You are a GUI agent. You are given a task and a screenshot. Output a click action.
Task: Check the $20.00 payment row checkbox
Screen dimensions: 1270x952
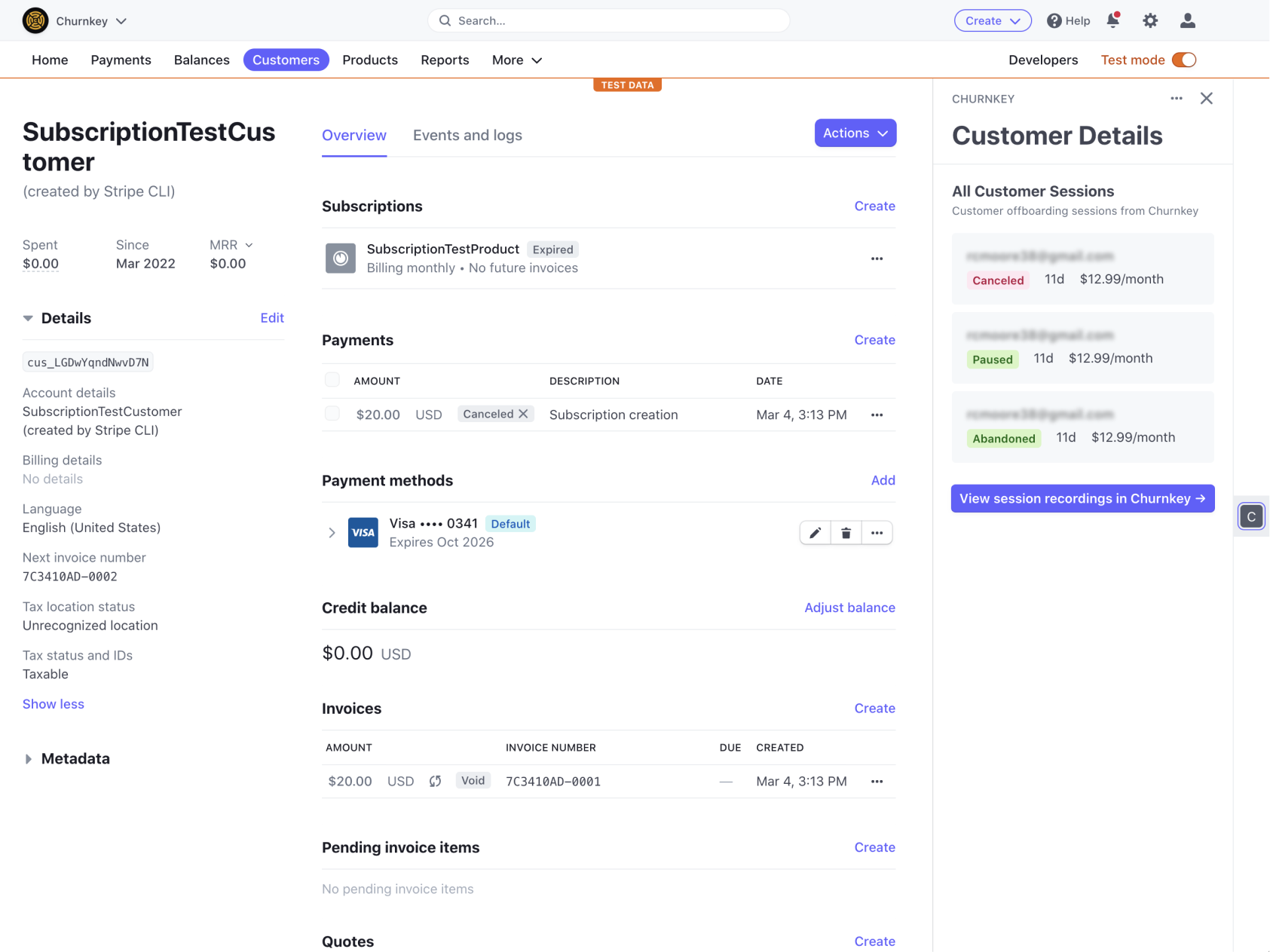(332, 414)
